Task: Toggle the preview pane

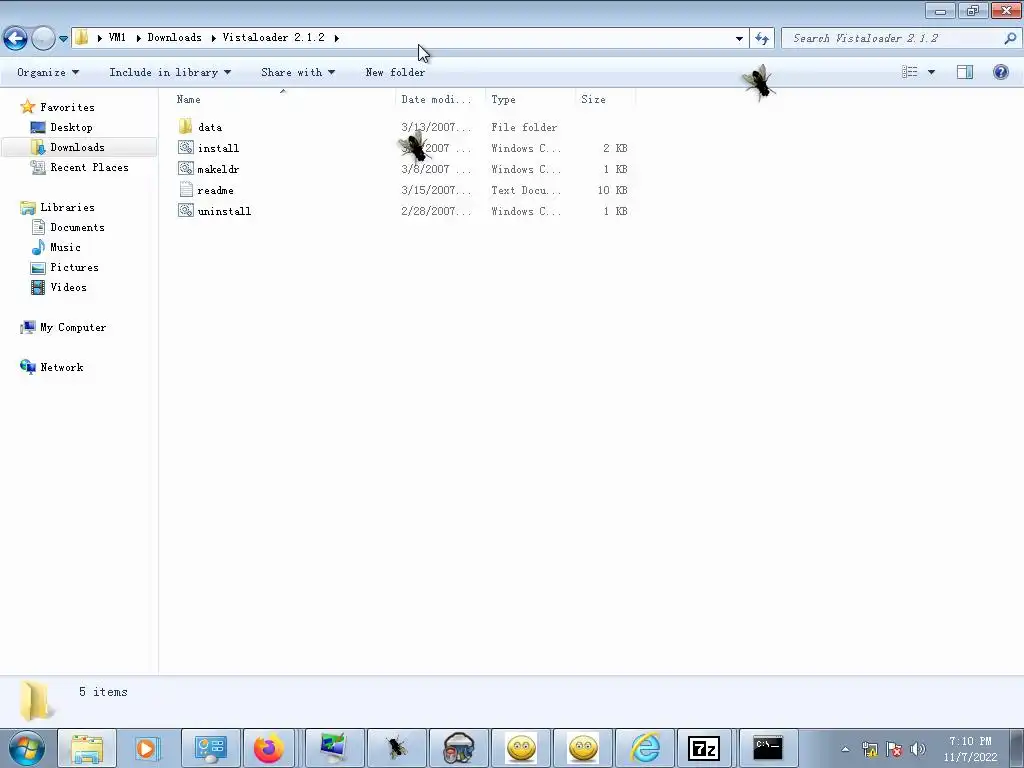Action: 965,72
